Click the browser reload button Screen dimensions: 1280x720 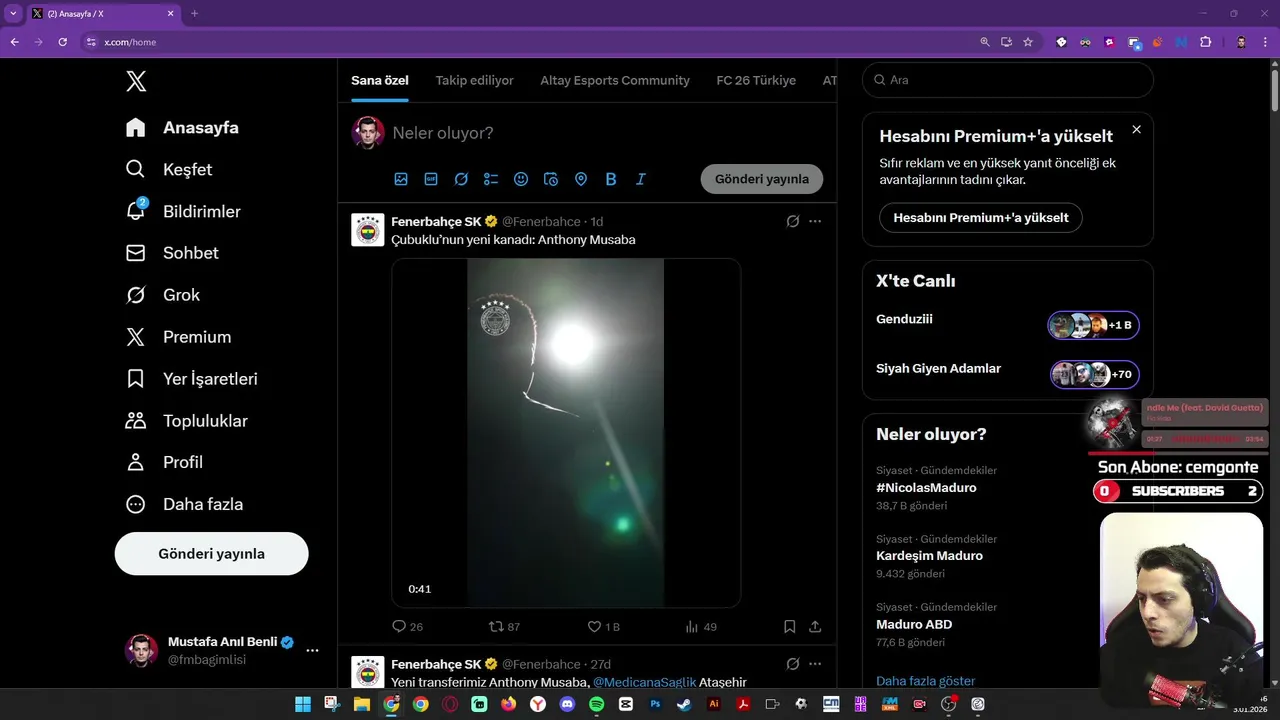click(62, 42)
